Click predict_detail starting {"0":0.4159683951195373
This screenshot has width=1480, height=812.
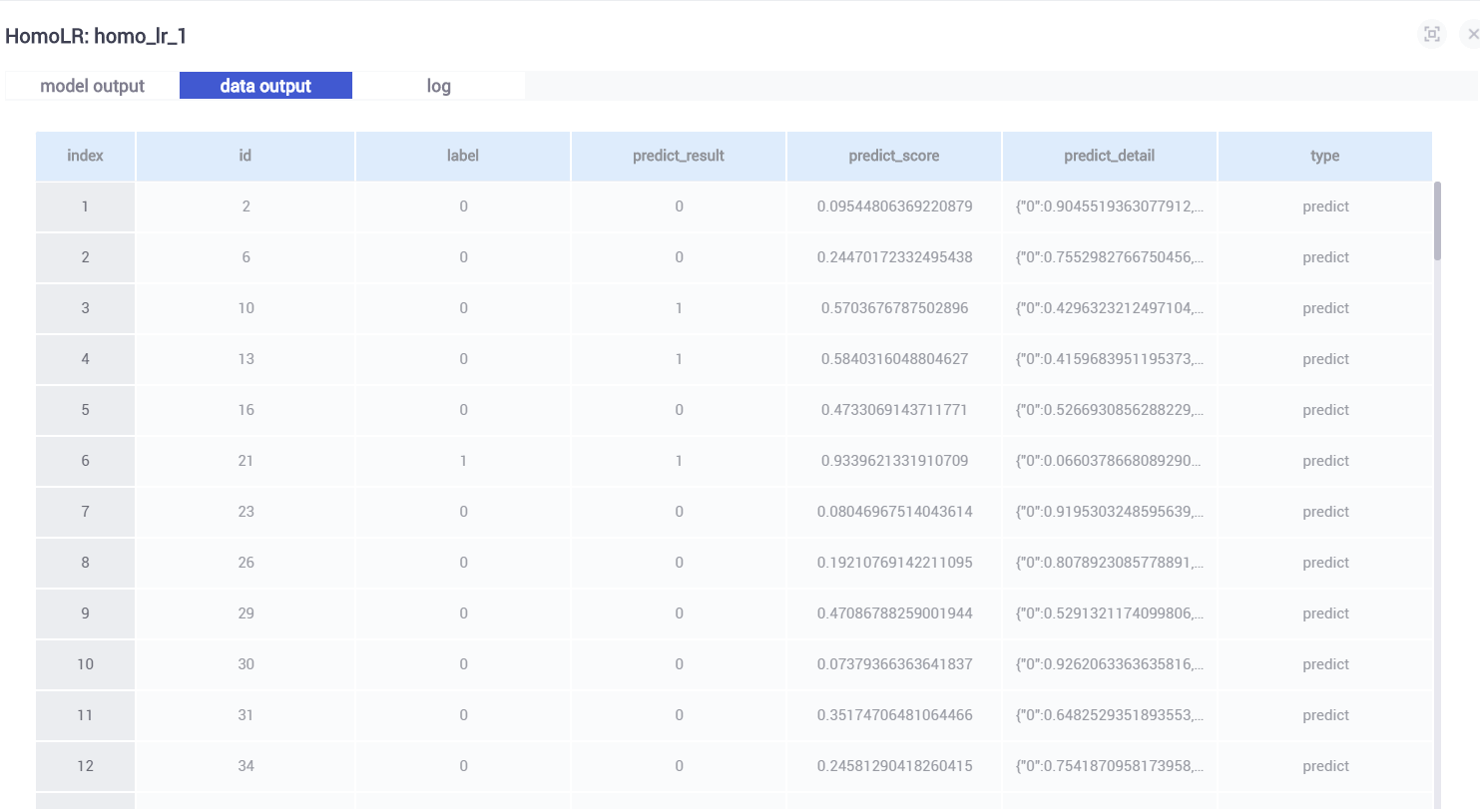tap(1110, 359)
